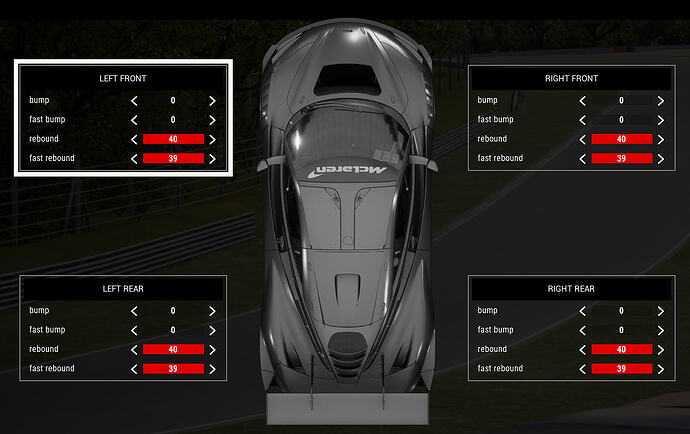The image size is (690, 434).
Task: Decrease Left Front bump value
Action: [134, 101]
